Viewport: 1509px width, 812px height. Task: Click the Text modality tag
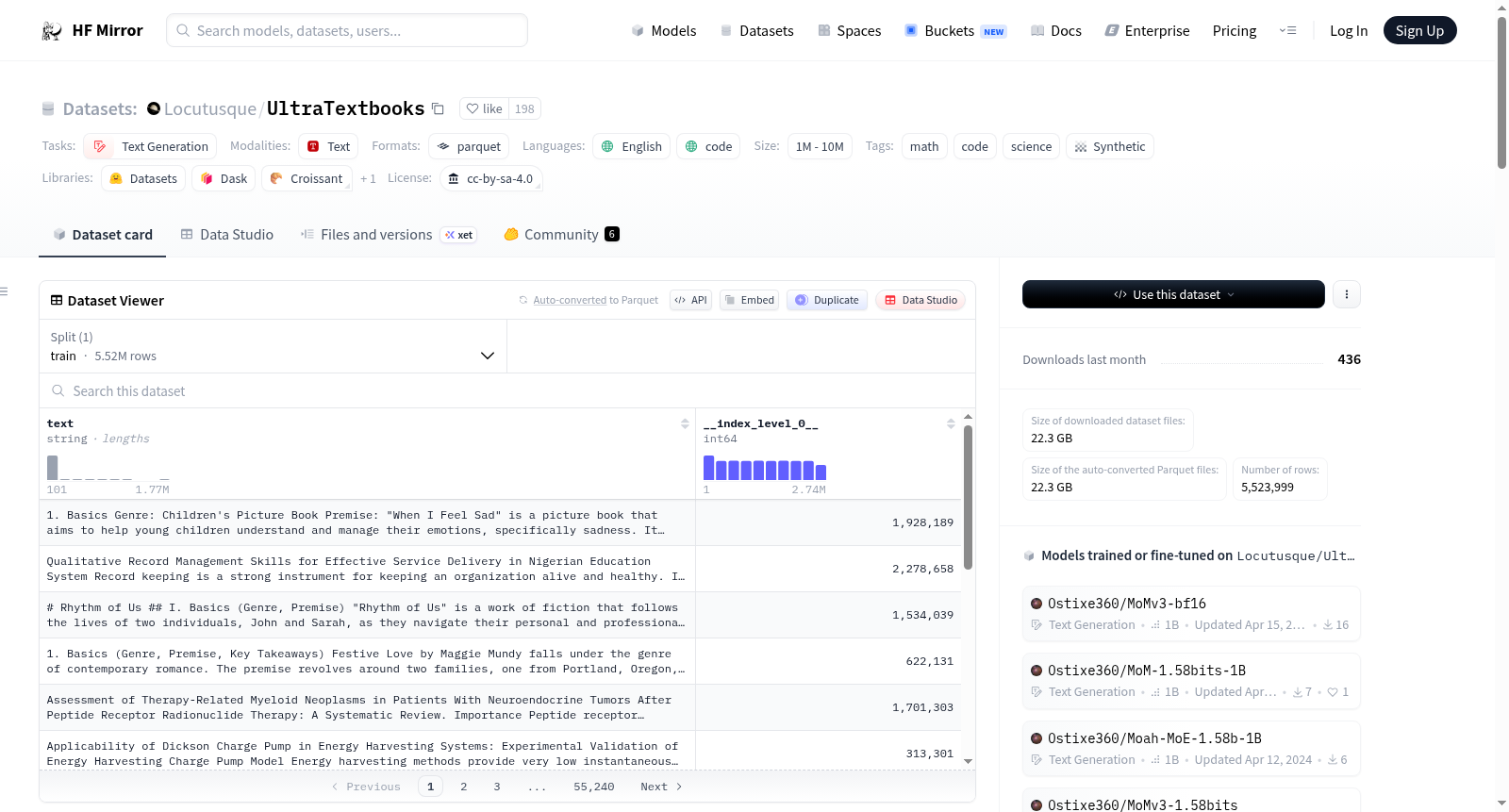click(328, 146)
